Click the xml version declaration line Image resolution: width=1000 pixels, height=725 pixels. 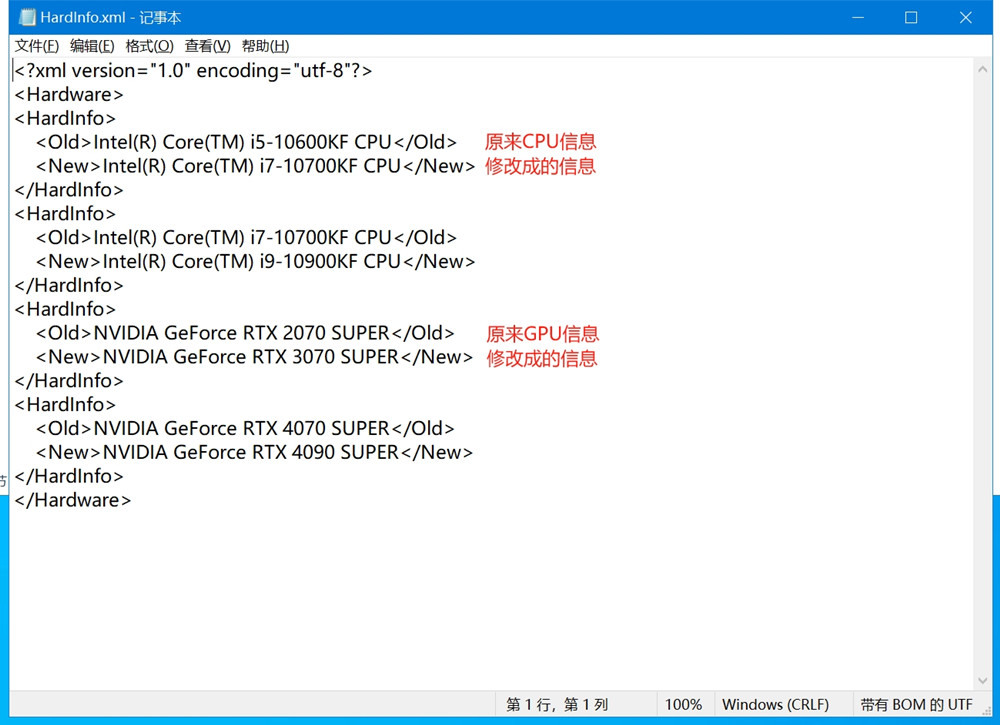[x=193, y=70]
